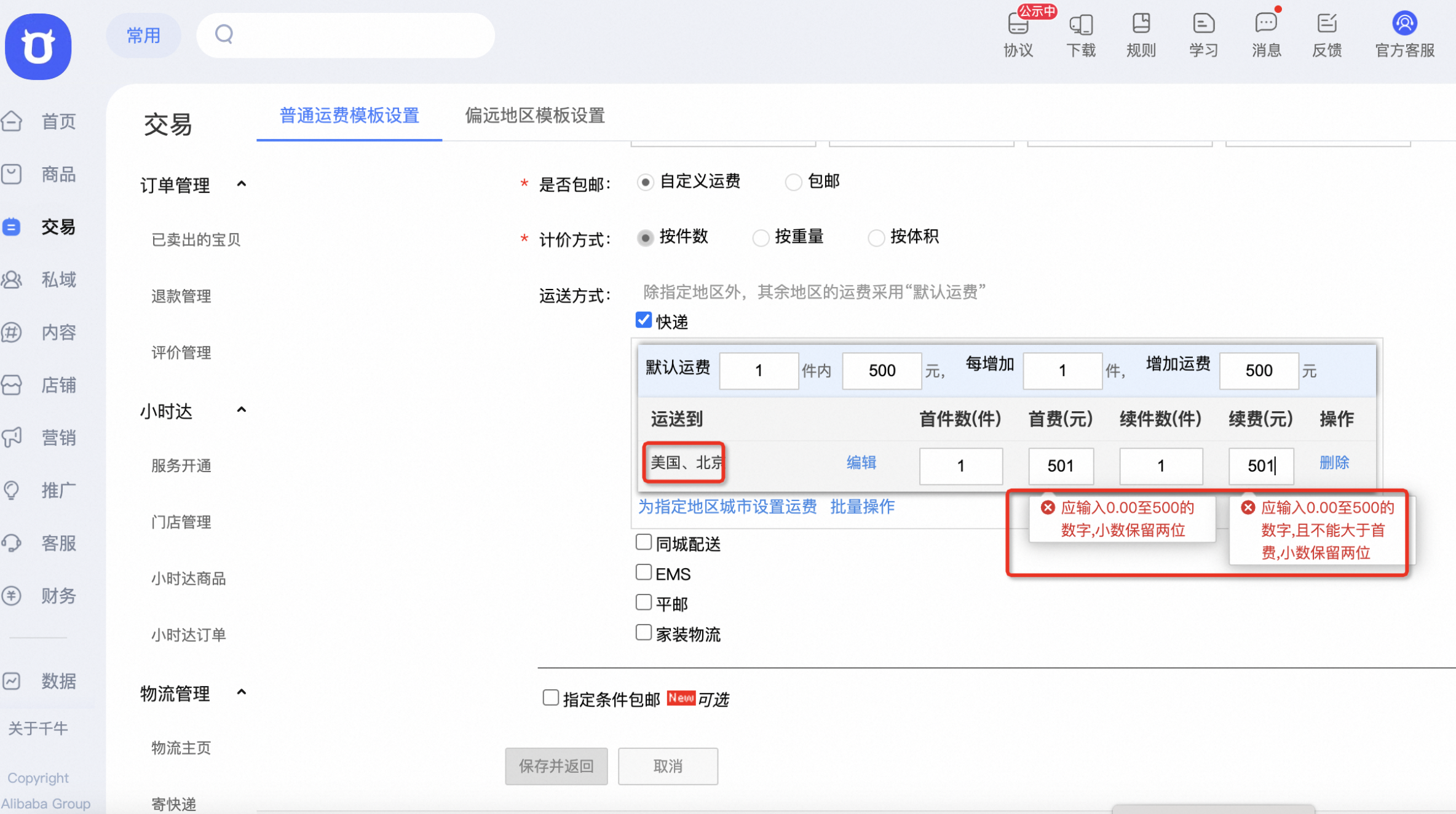The width and height of the screenshot is (1456, 814).
Task: Enable 家装物流 checkbox
Action: pyautogui.click(x=643, y=633)
